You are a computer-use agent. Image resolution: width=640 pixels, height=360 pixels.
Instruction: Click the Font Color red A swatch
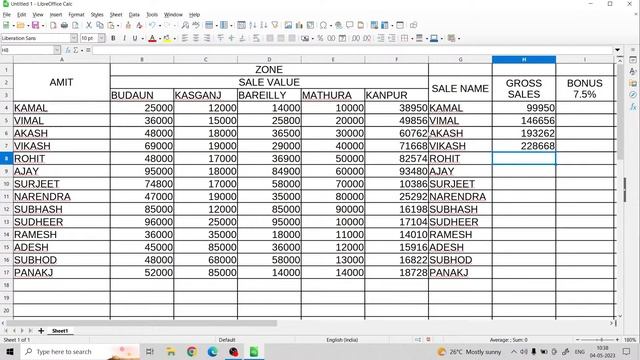pyautogui.click(x=153, y=38)
